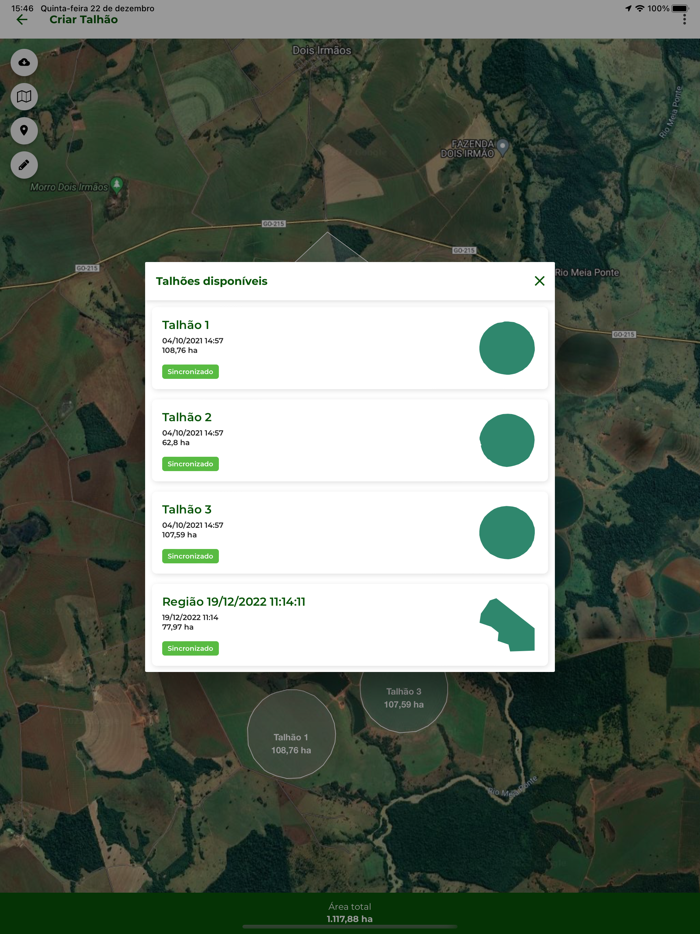Click the Talhões disponíveis dialog heading
The width and height of the screenshot is (700, 934).
point(211,281)
